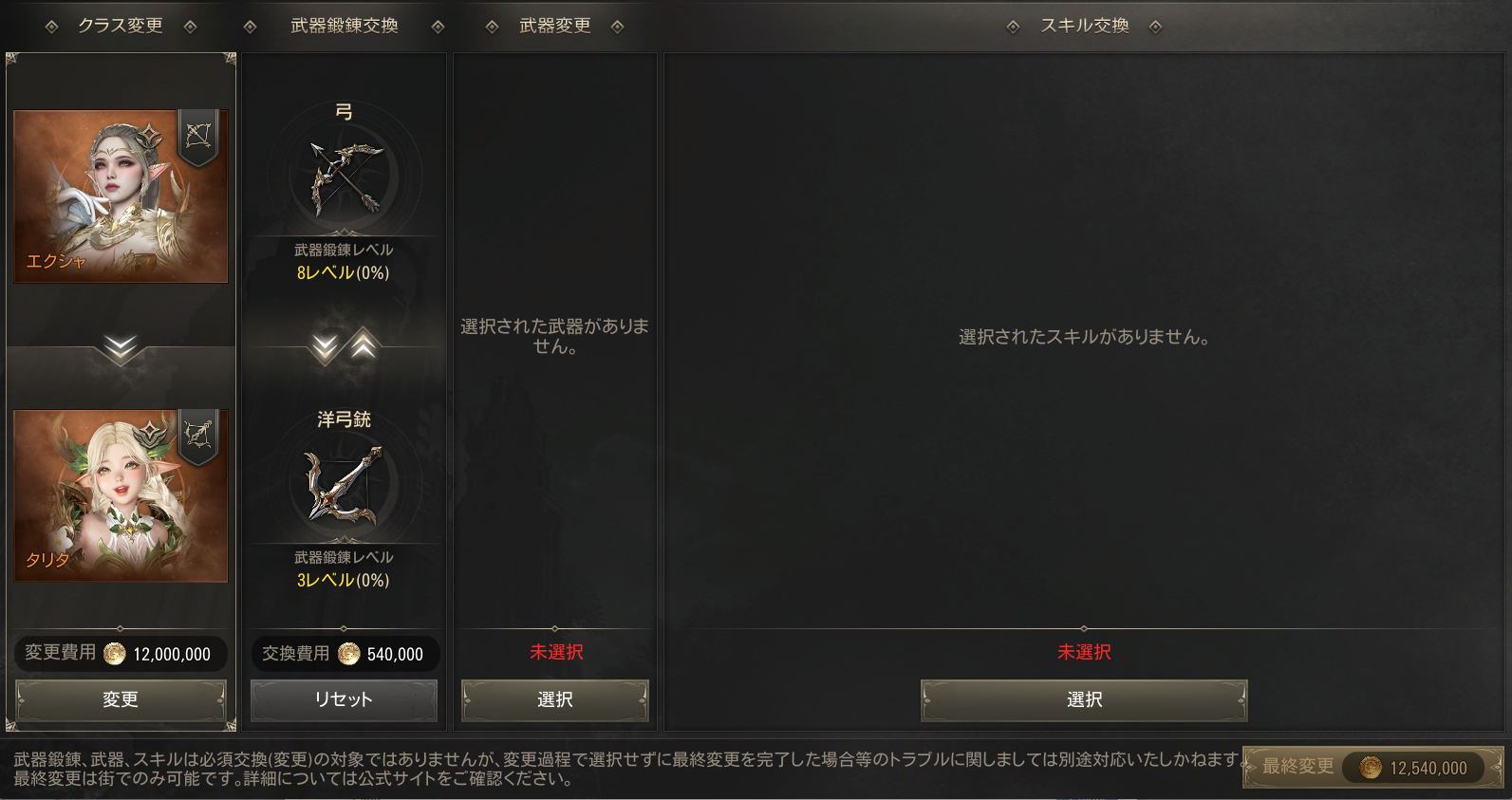Viewport: 1512px width, 800px height.
Task: Click the up arrow in weapon forge exchange
Action: 364,345
